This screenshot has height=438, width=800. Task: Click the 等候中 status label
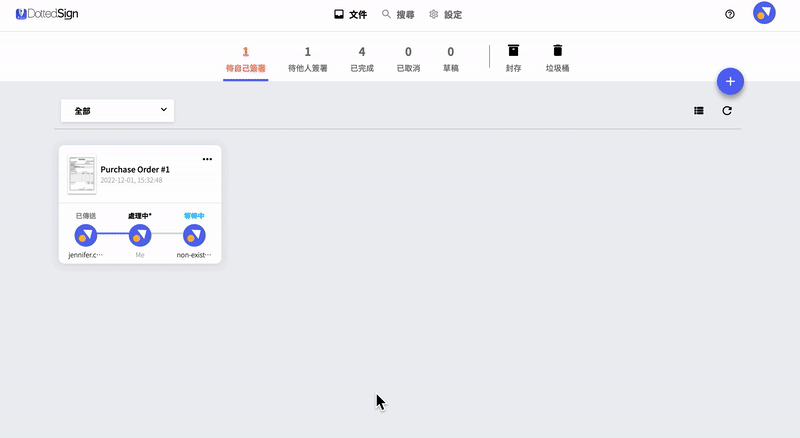click(194, 216)
